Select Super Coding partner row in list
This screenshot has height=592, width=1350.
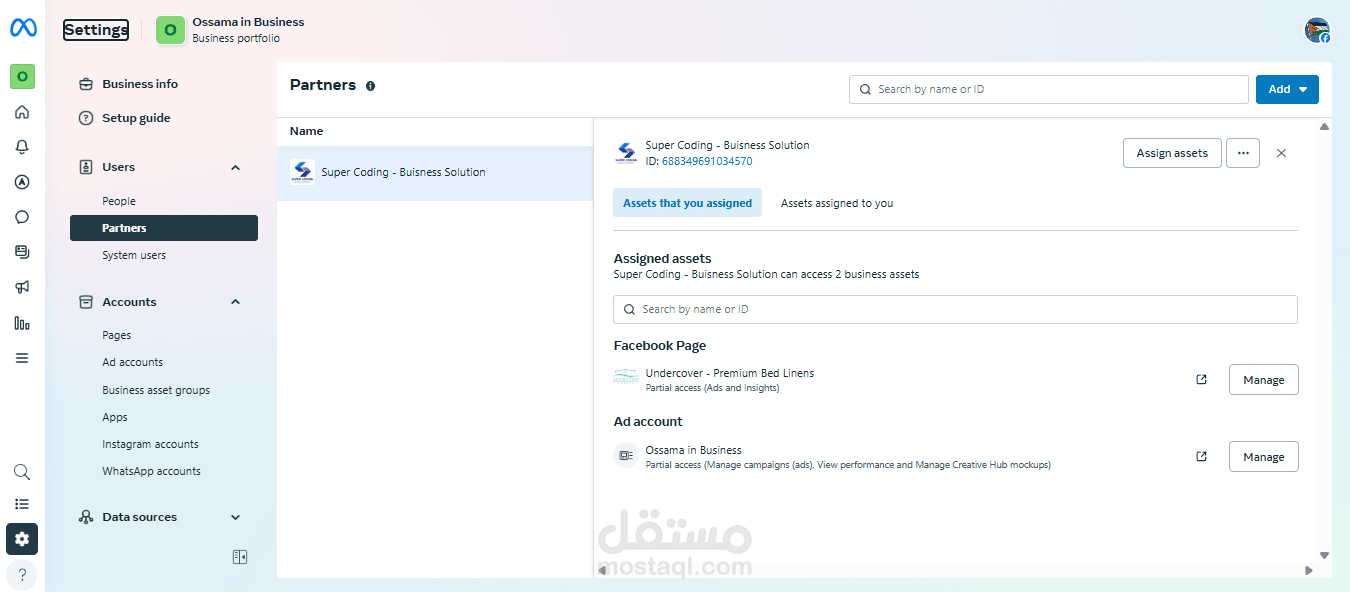pos(435,172)
